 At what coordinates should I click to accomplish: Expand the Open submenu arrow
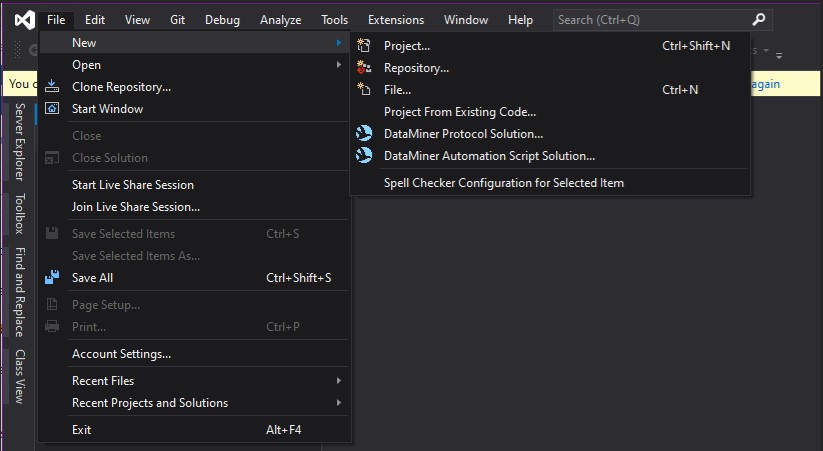[339, 65]
